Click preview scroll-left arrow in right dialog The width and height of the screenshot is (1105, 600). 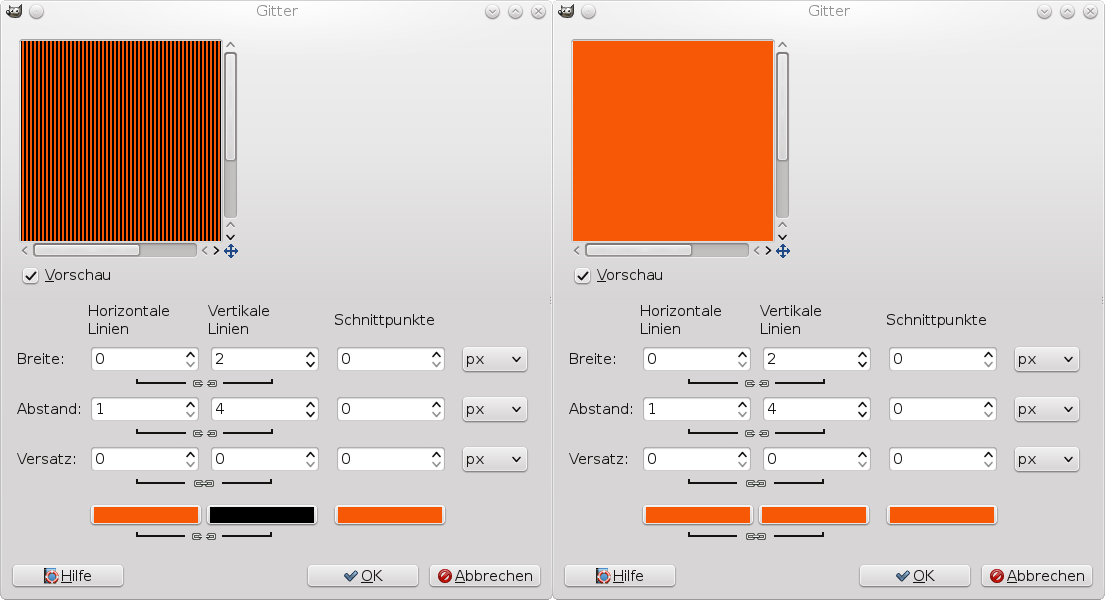point(576,250)
